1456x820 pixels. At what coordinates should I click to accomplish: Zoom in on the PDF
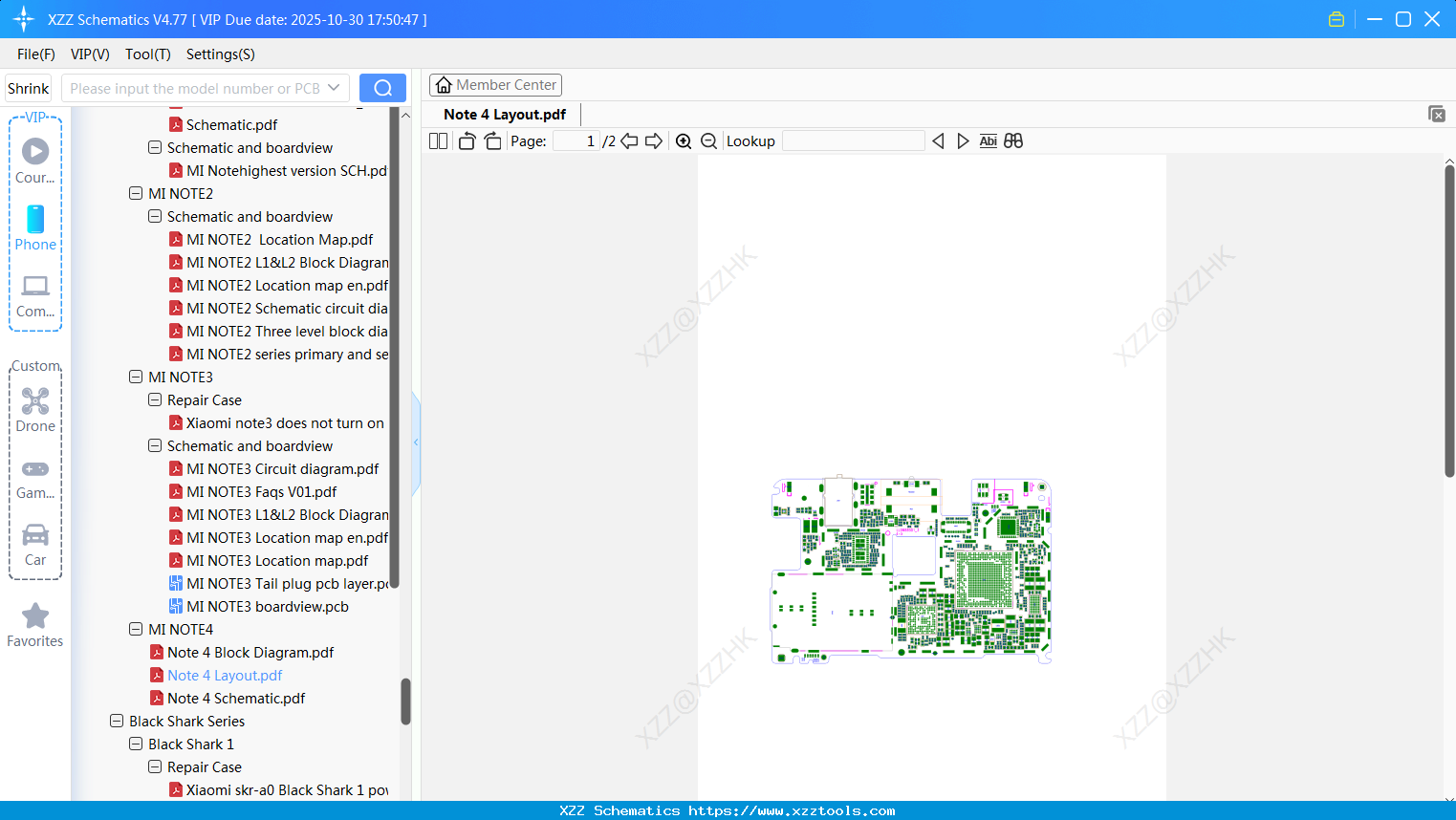(x=684, y=141)
